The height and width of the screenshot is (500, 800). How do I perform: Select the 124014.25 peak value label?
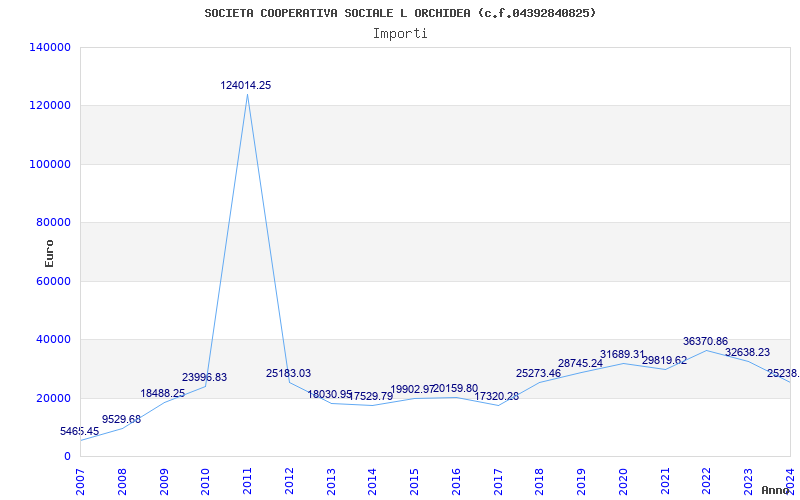[x=245, y=86]
